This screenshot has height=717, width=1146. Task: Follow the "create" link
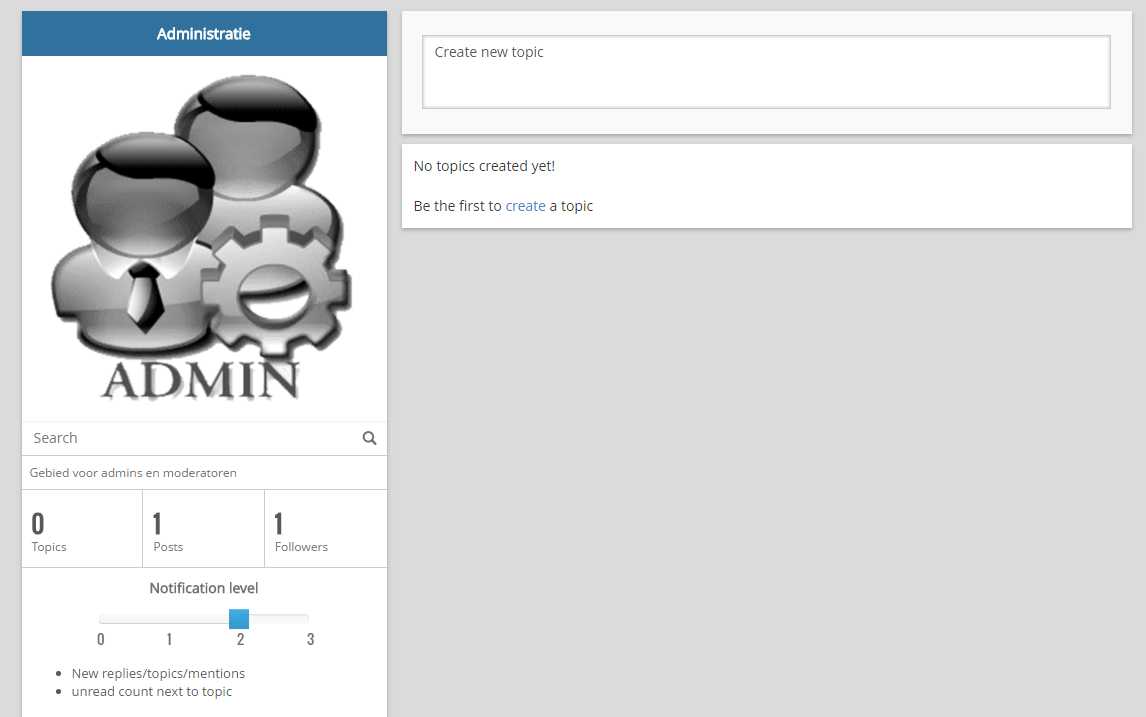click(x=525, y=206)
